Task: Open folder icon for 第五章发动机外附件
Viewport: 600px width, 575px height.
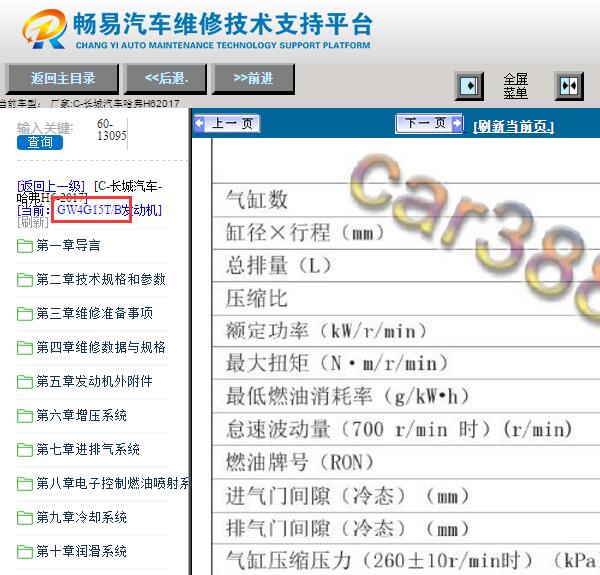Action: pyautogui.click(x=25, y=381)
